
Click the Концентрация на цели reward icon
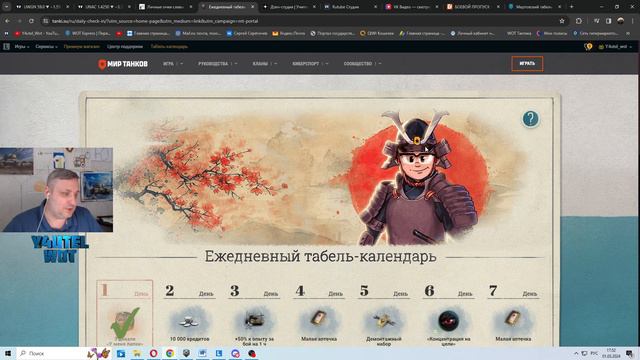tap(448, 320)
